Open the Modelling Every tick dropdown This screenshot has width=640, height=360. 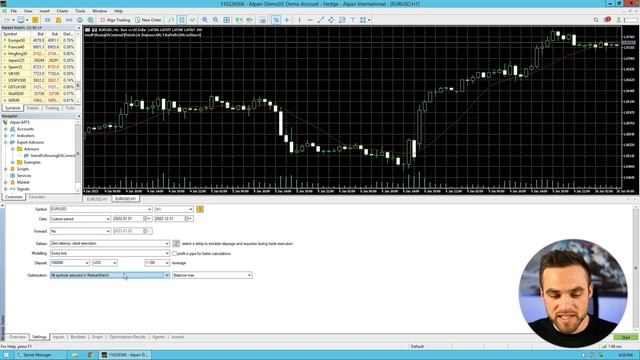pyautogui.click(x=167, y=253)
